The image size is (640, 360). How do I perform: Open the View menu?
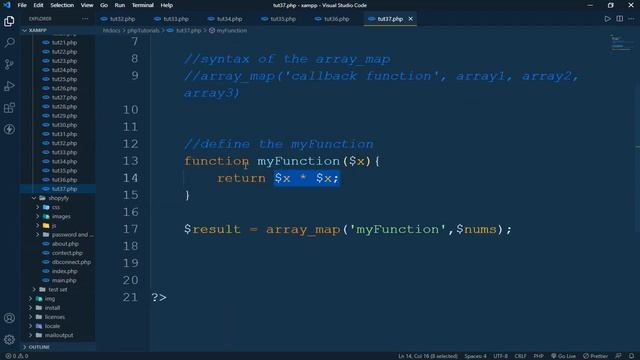(87, 5)
